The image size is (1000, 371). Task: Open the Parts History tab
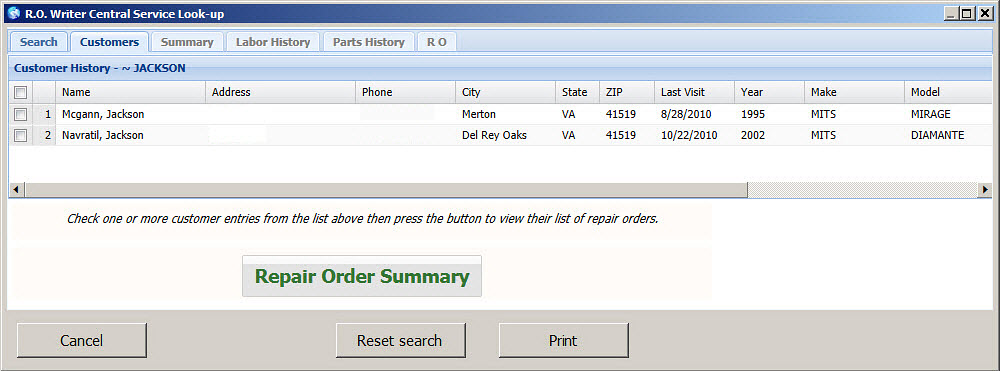369,42
